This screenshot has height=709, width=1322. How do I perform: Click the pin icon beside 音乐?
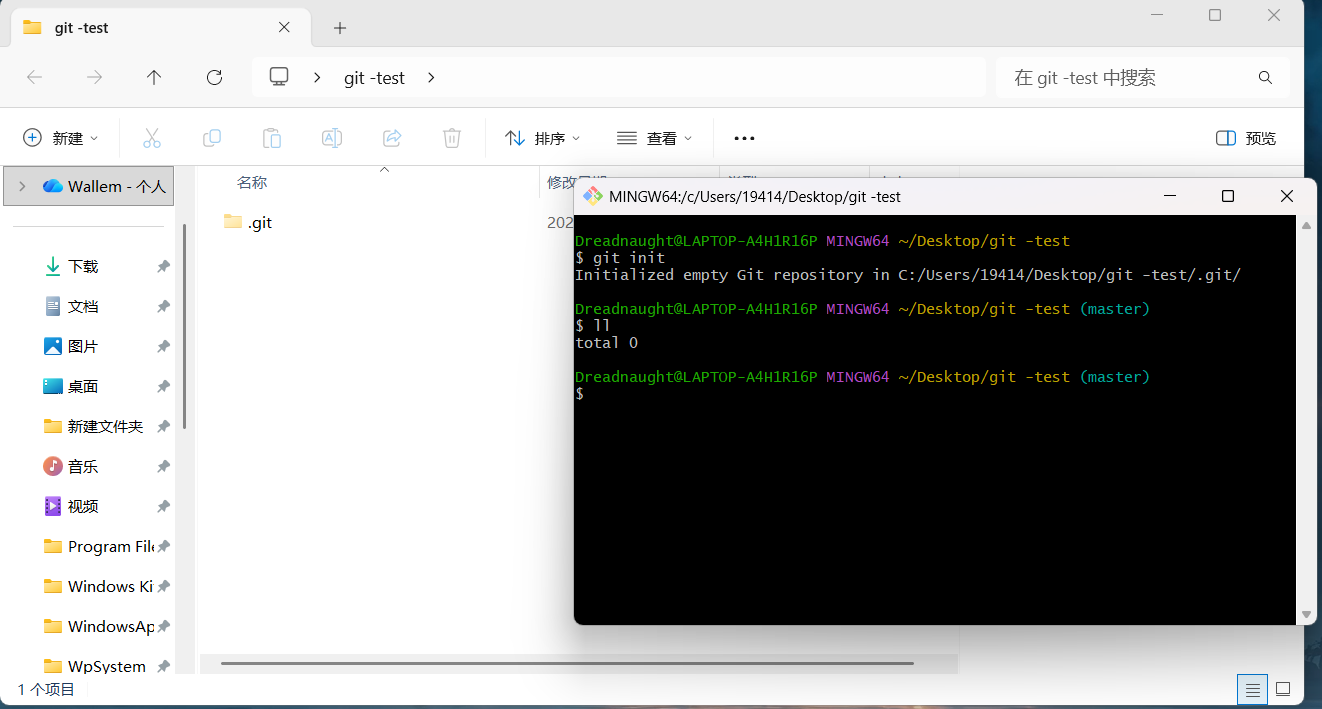pyautogui.click(x=163, y=467)
